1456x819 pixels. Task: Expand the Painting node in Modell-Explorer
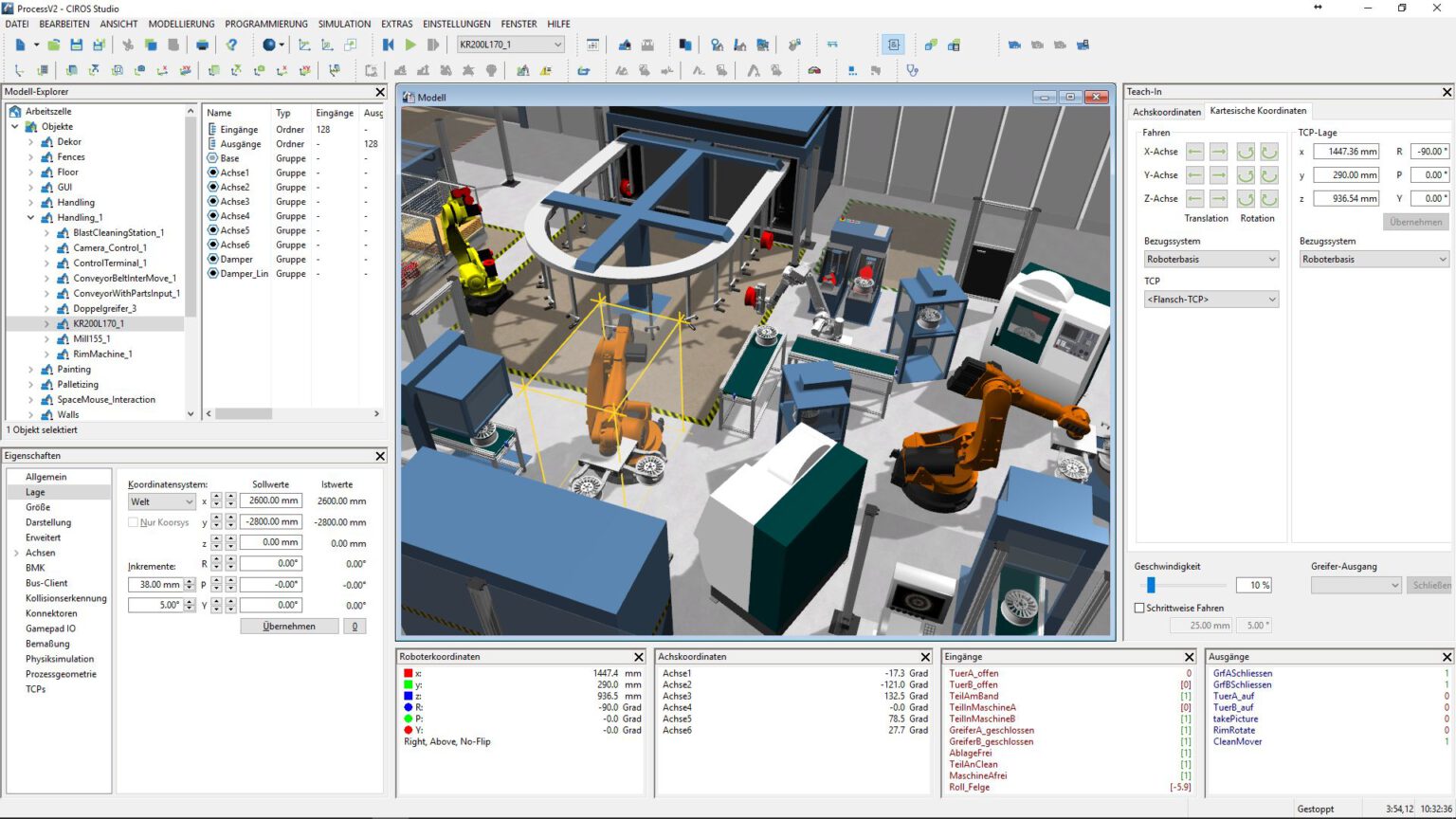pyautogui.click(x=31, y=369)
